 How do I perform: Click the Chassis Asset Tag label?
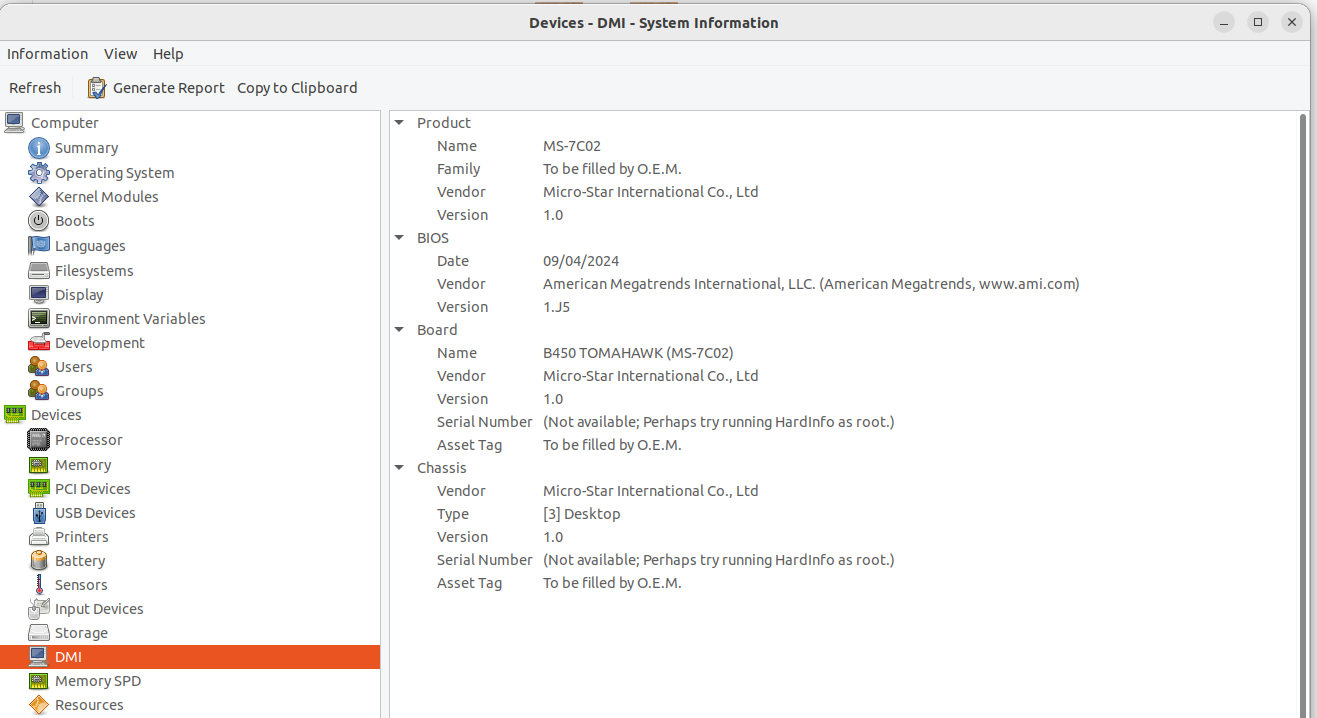click(x=469, y=583)
